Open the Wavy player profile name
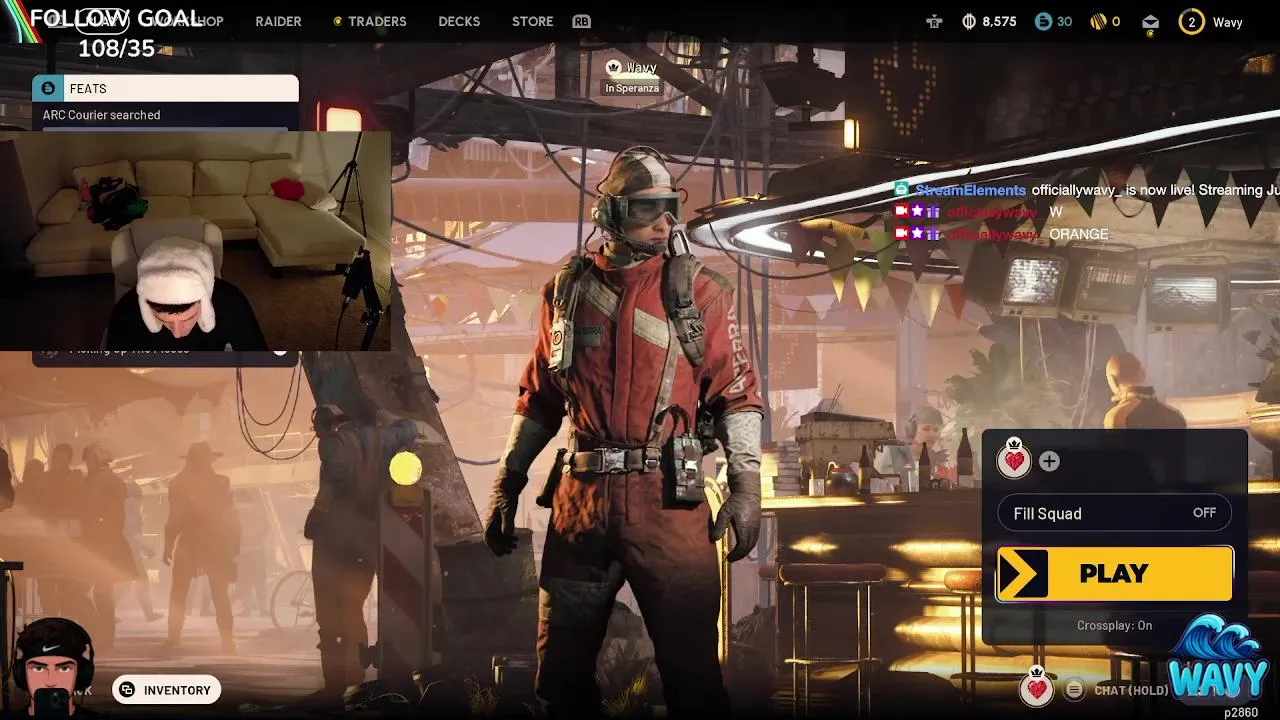The height and width of the screenshot is (720, 1280). coord(1228,22)
